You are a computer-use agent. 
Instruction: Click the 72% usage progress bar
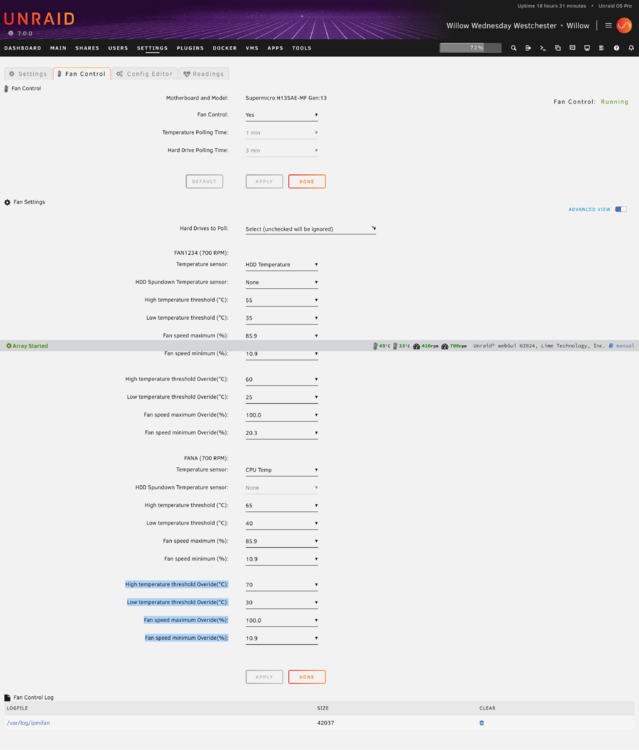[471, 48]
